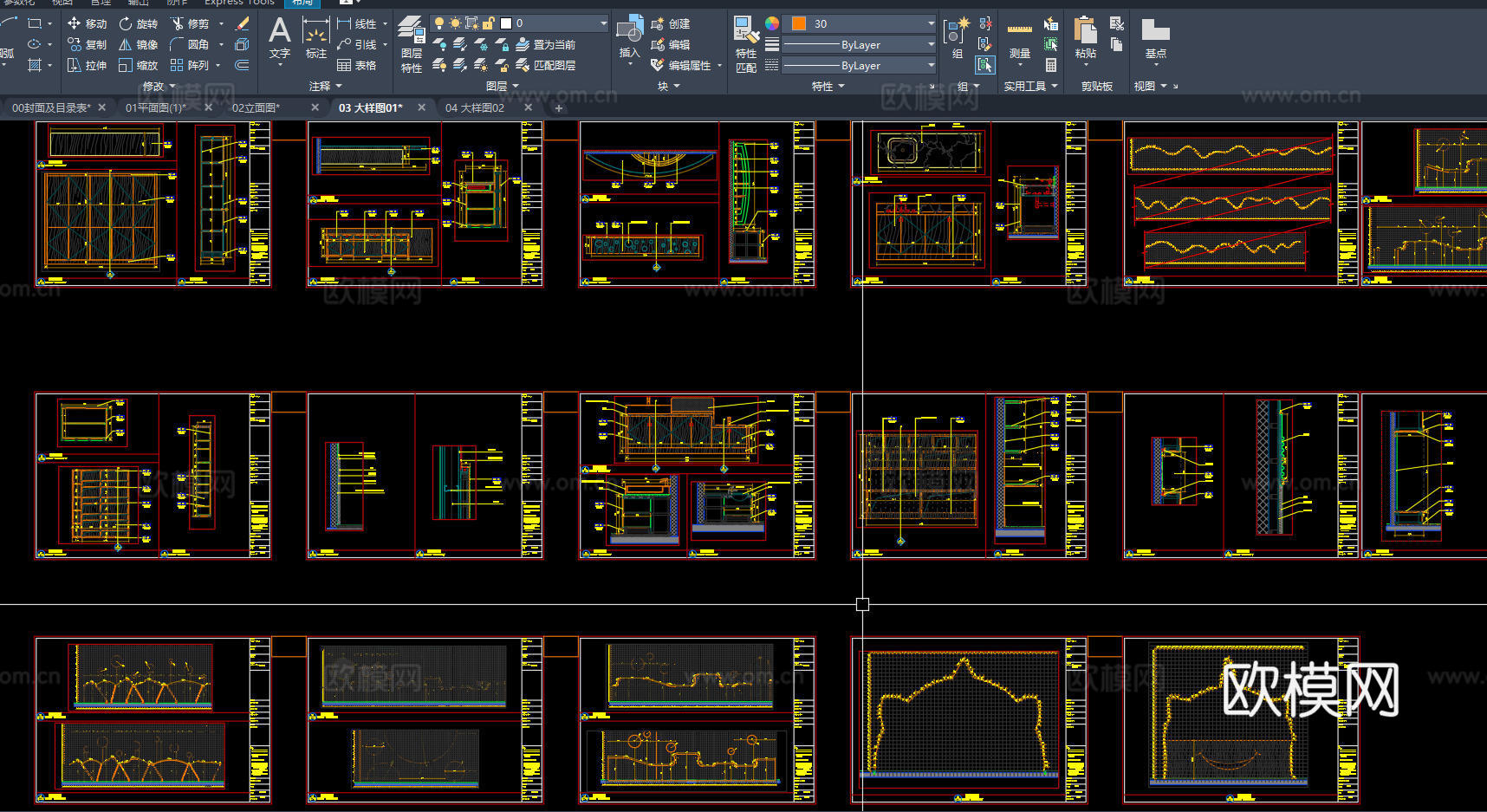Click the object color wheel icon
Image resolution: width=1487 pixels, height=812 pixels.
tap(771, 23)
